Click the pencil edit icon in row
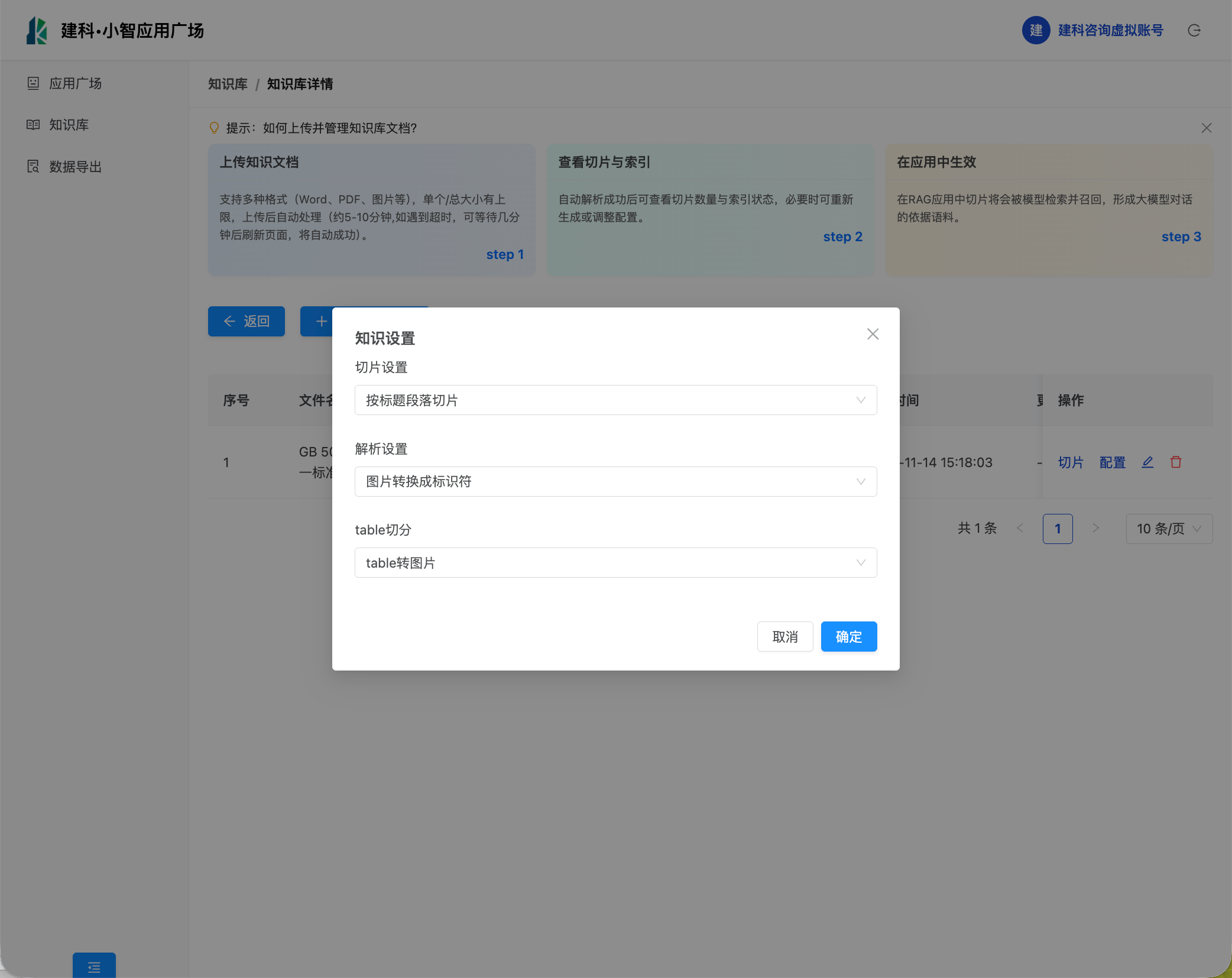This screenshot has height=978, width=1232. coord(1147,462)
